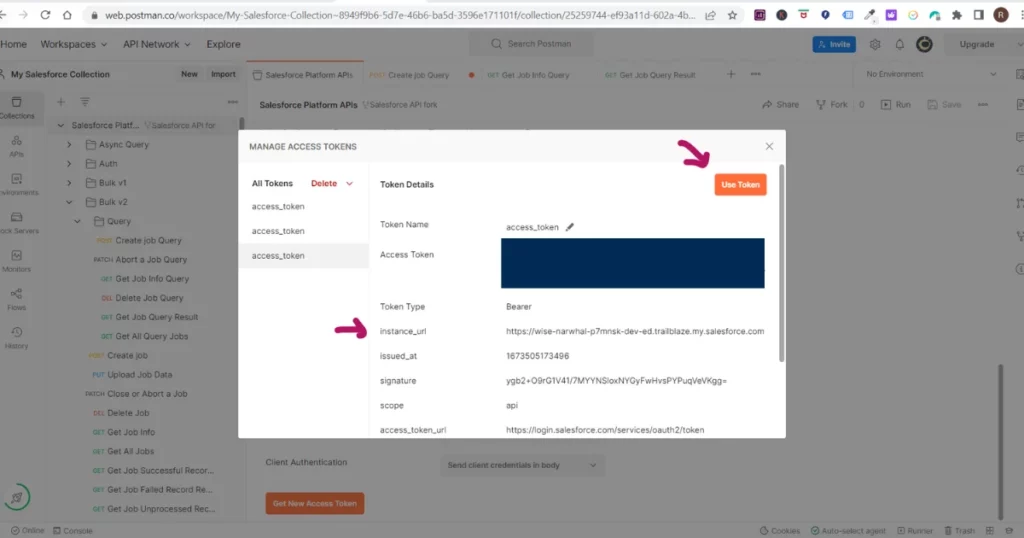
Task: Collapse the Salesforce Platform collection tree
Action: pos(61,125)
